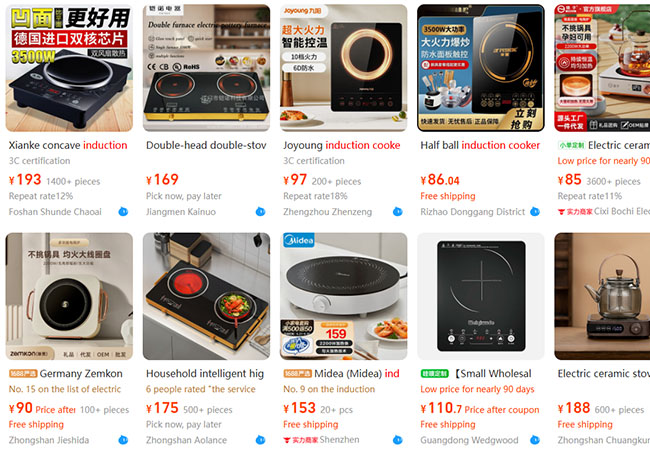The image size is (650, 450).
Task: Click the Zhongshan Aolance supplier name
Action: pyautogui.click(x=186, y=440)
